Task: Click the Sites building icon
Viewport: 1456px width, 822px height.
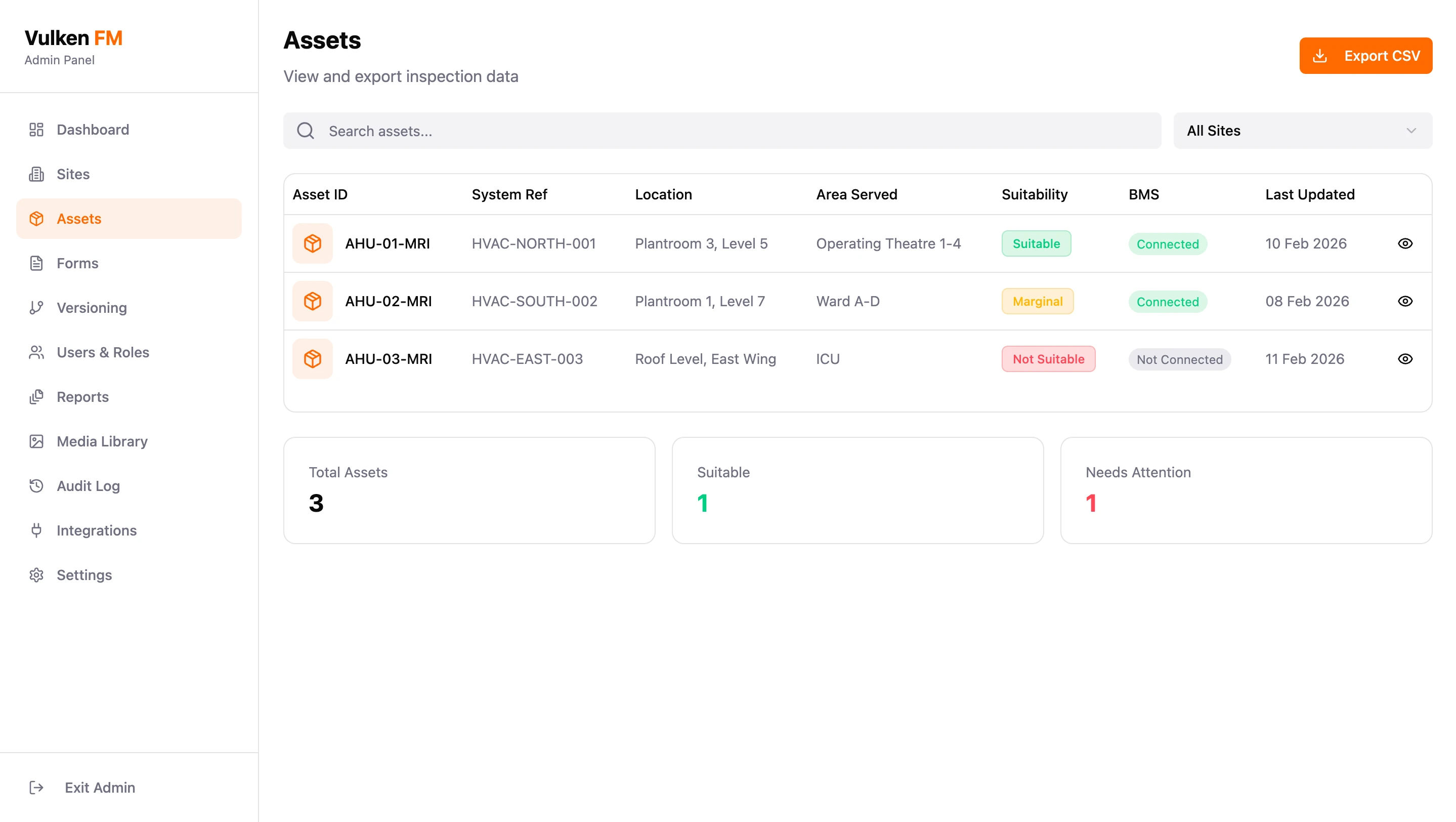Action: 36,174
